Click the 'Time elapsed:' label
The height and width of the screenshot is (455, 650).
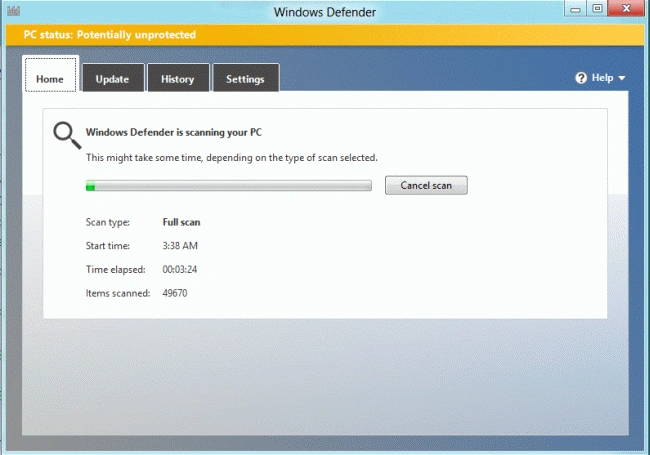116,270
